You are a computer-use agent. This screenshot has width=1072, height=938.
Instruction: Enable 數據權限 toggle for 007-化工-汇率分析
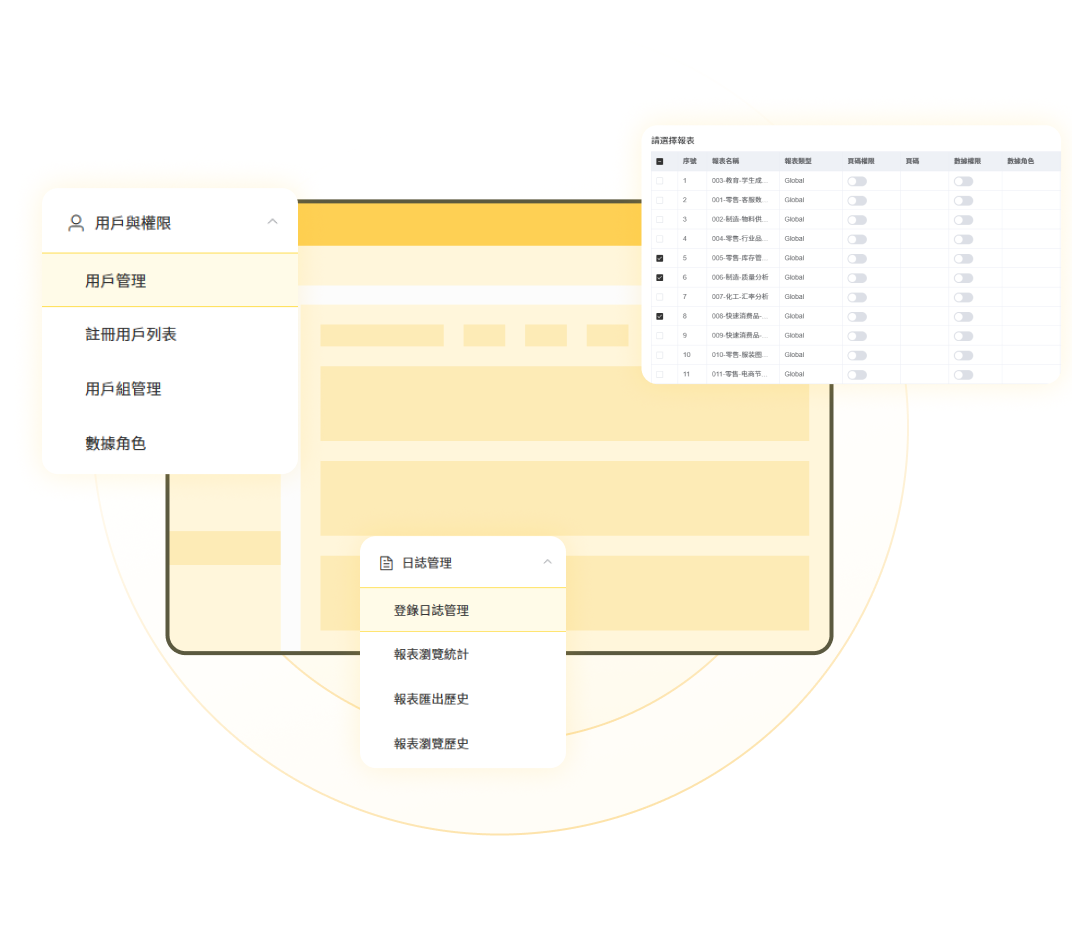tap(963, 296)
